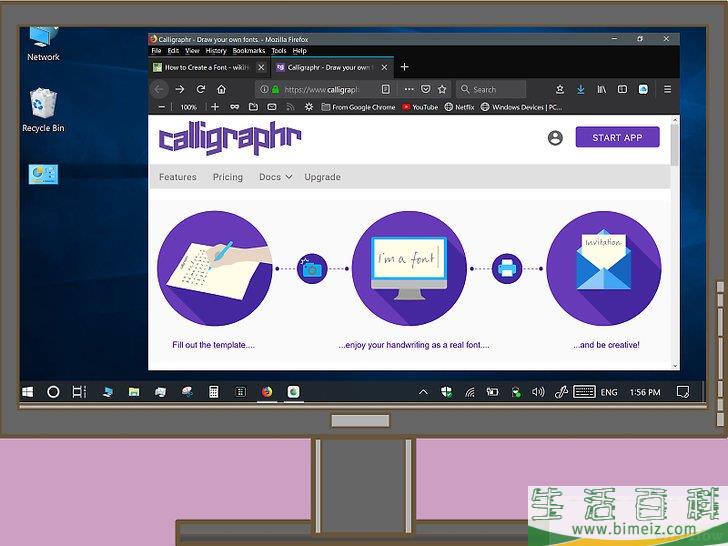Viewport: 728px width, 546px height.
Task: Select the Calligraphr browser tab
Action: [332, 67]
